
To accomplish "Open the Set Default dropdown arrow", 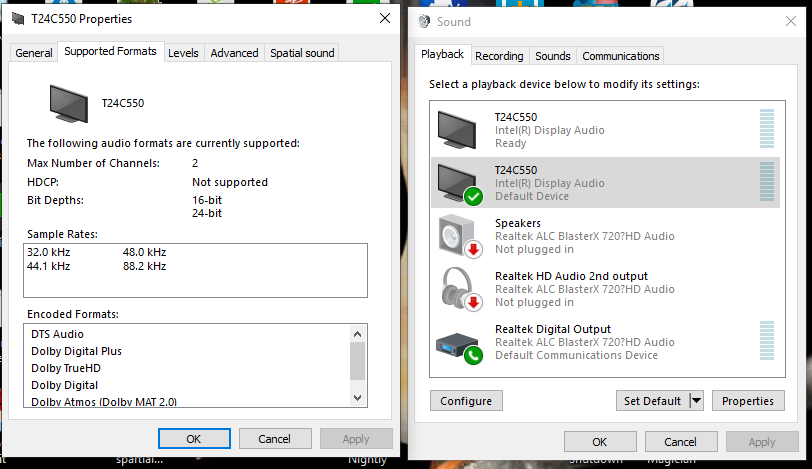I will click(x=697, y=401).
